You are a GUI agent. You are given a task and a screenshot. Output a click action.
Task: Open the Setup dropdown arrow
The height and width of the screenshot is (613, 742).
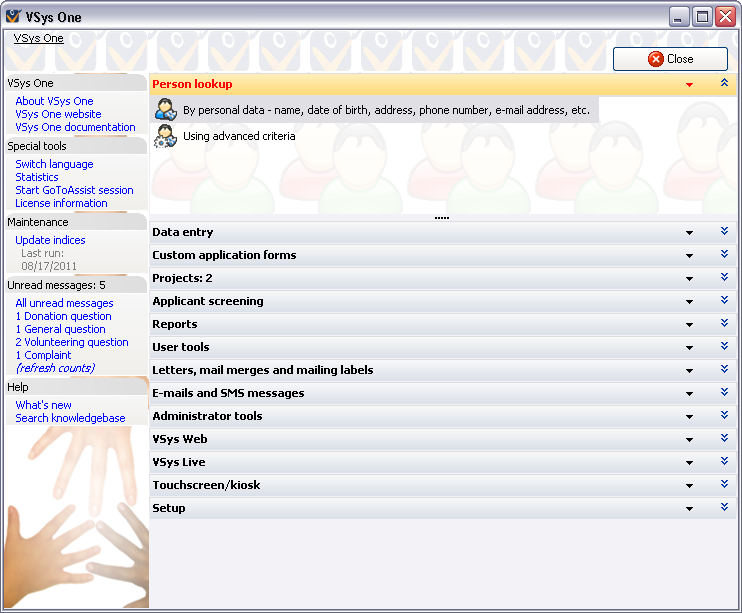pyautogui.click(x=689, y=509)
